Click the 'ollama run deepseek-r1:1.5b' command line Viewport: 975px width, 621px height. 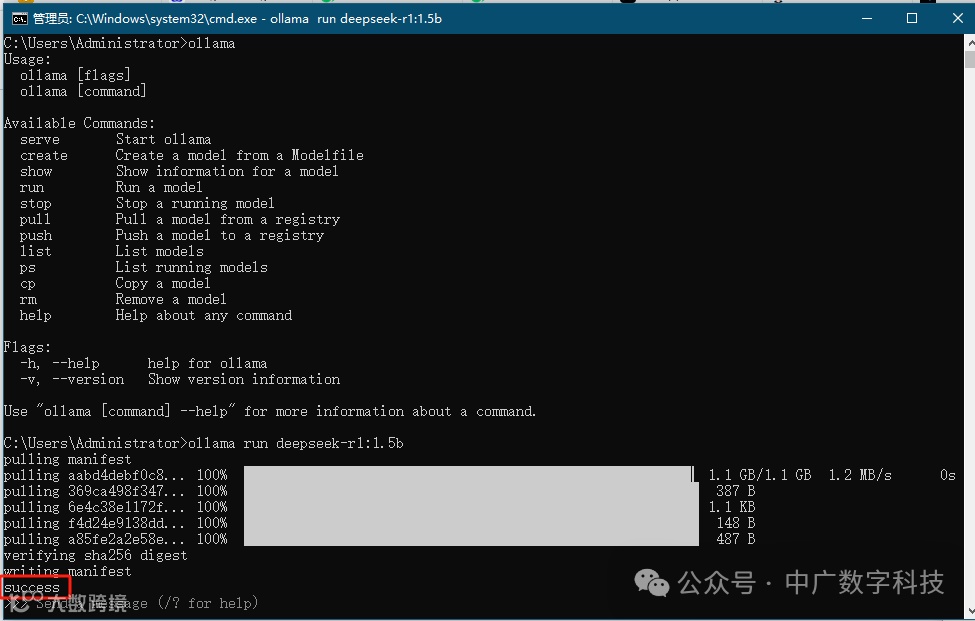[203, 443]
